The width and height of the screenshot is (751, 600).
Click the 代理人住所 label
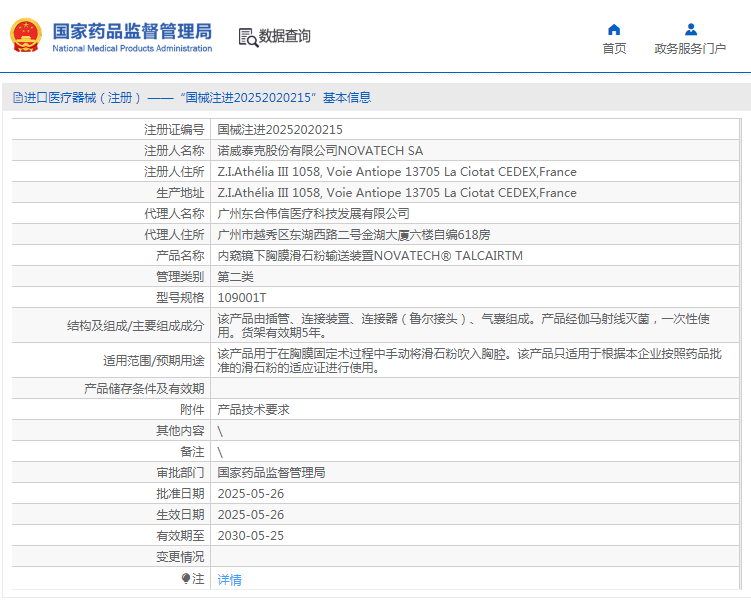coord(174,235)
